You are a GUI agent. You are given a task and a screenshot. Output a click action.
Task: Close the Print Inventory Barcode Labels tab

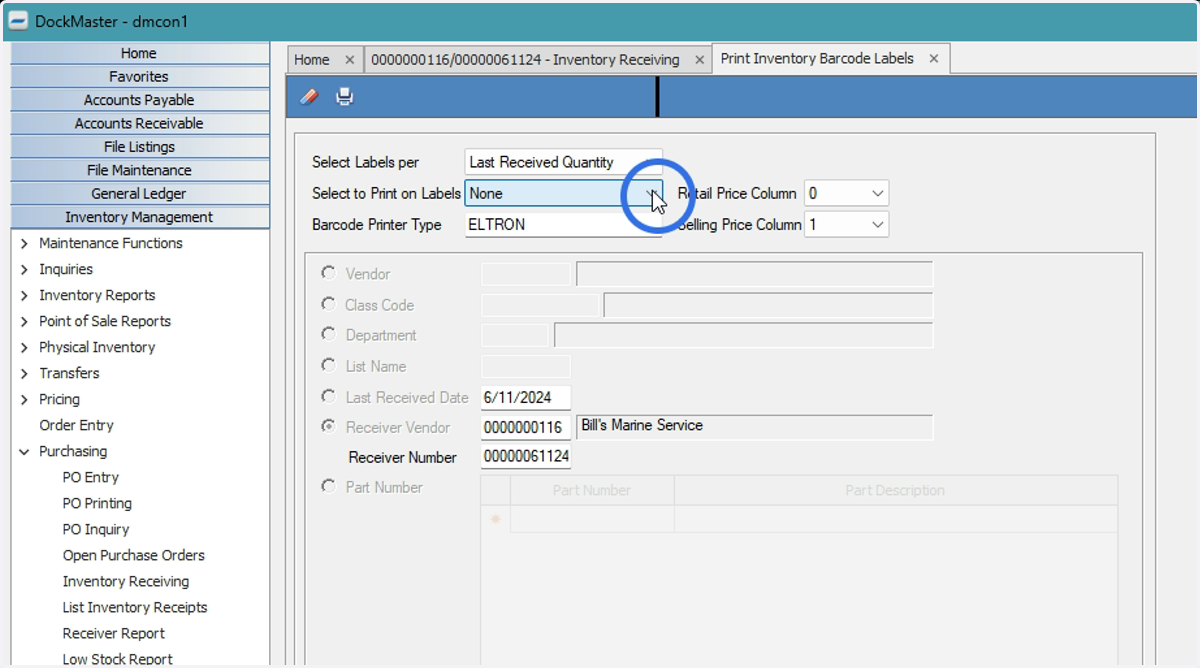[933, 59]
